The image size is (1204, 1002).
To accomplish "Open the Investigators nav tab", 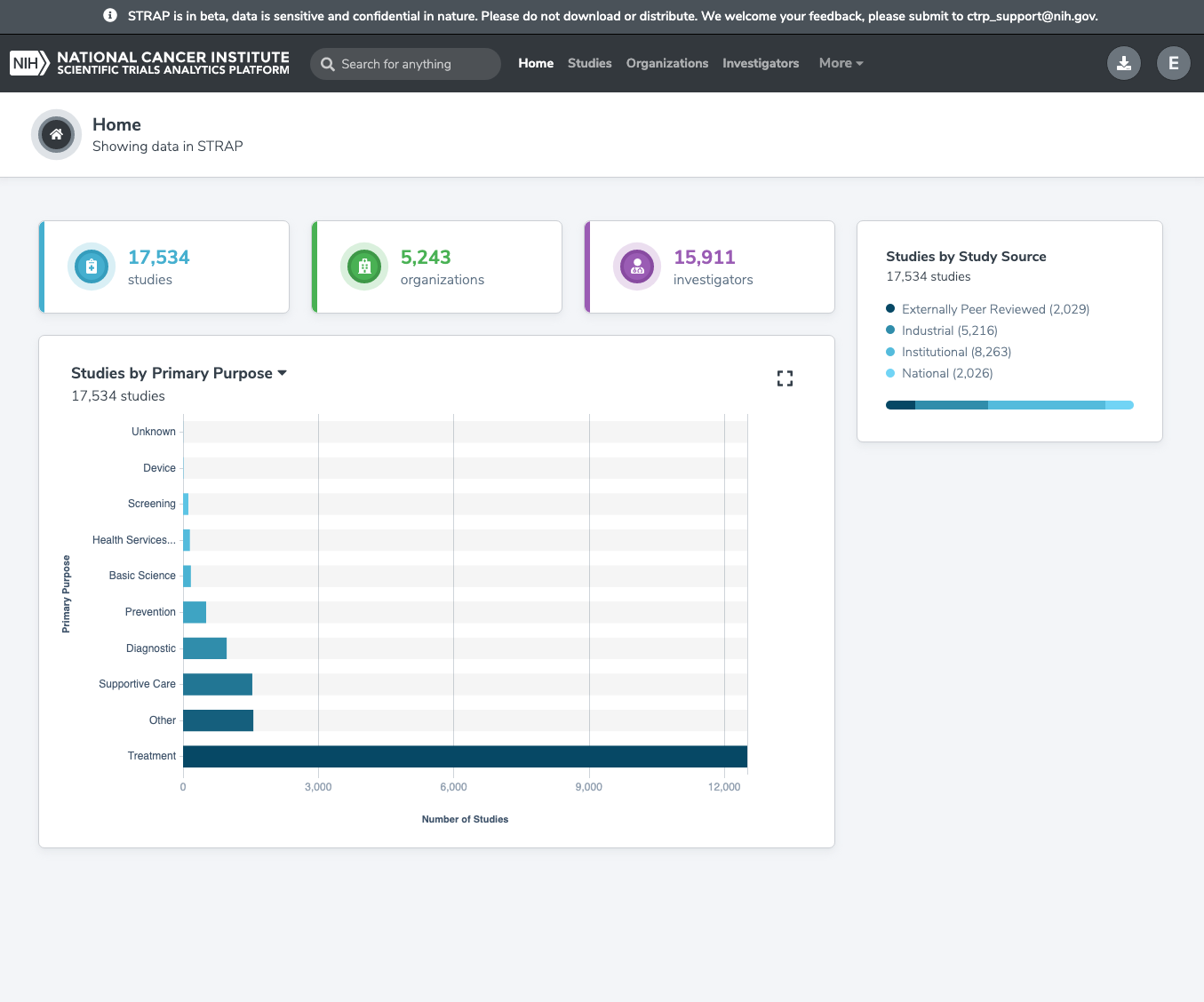I will [760, 63].
